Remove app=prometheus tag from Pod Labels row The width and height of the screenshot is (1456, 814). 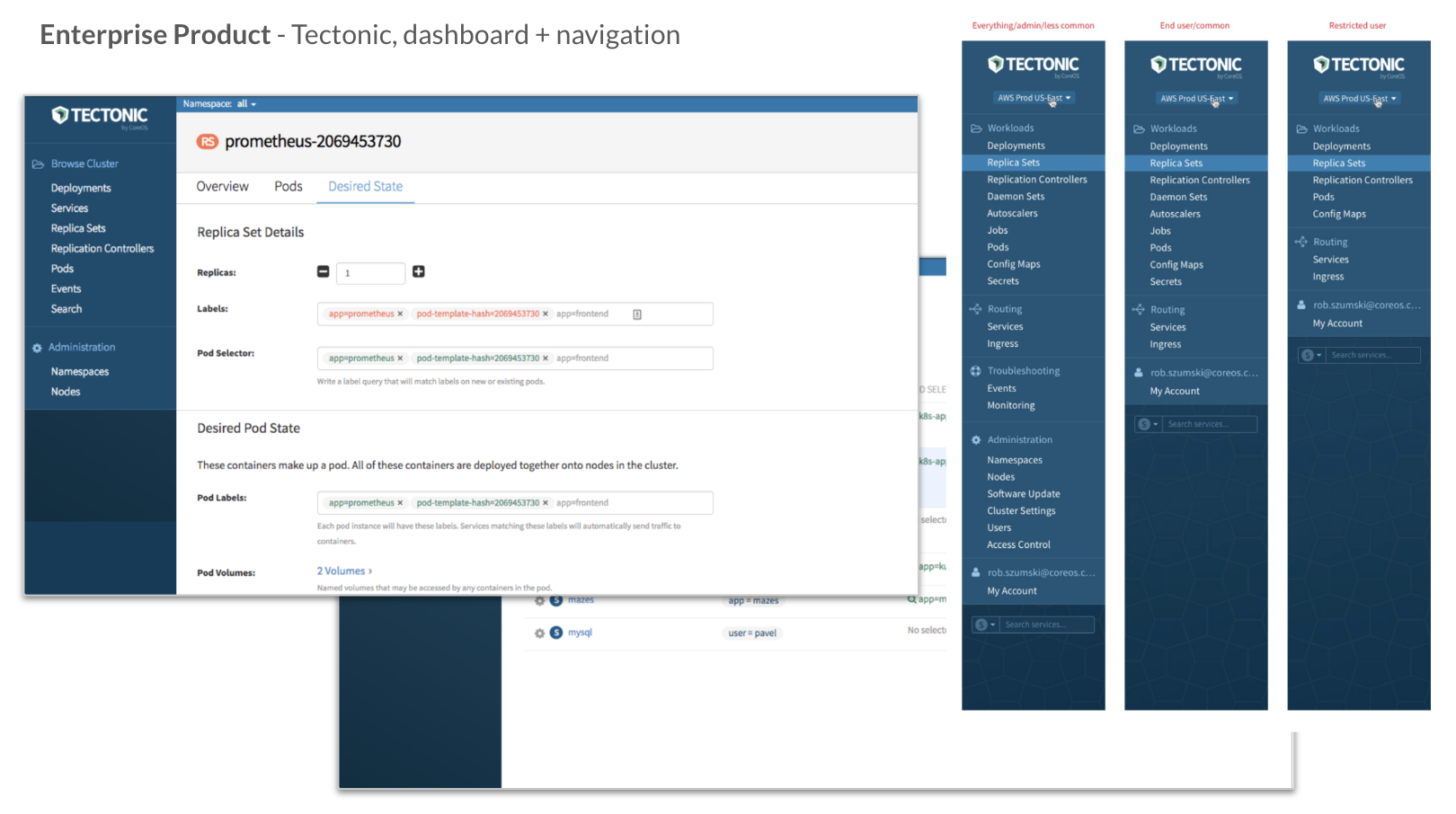[400, 503]
